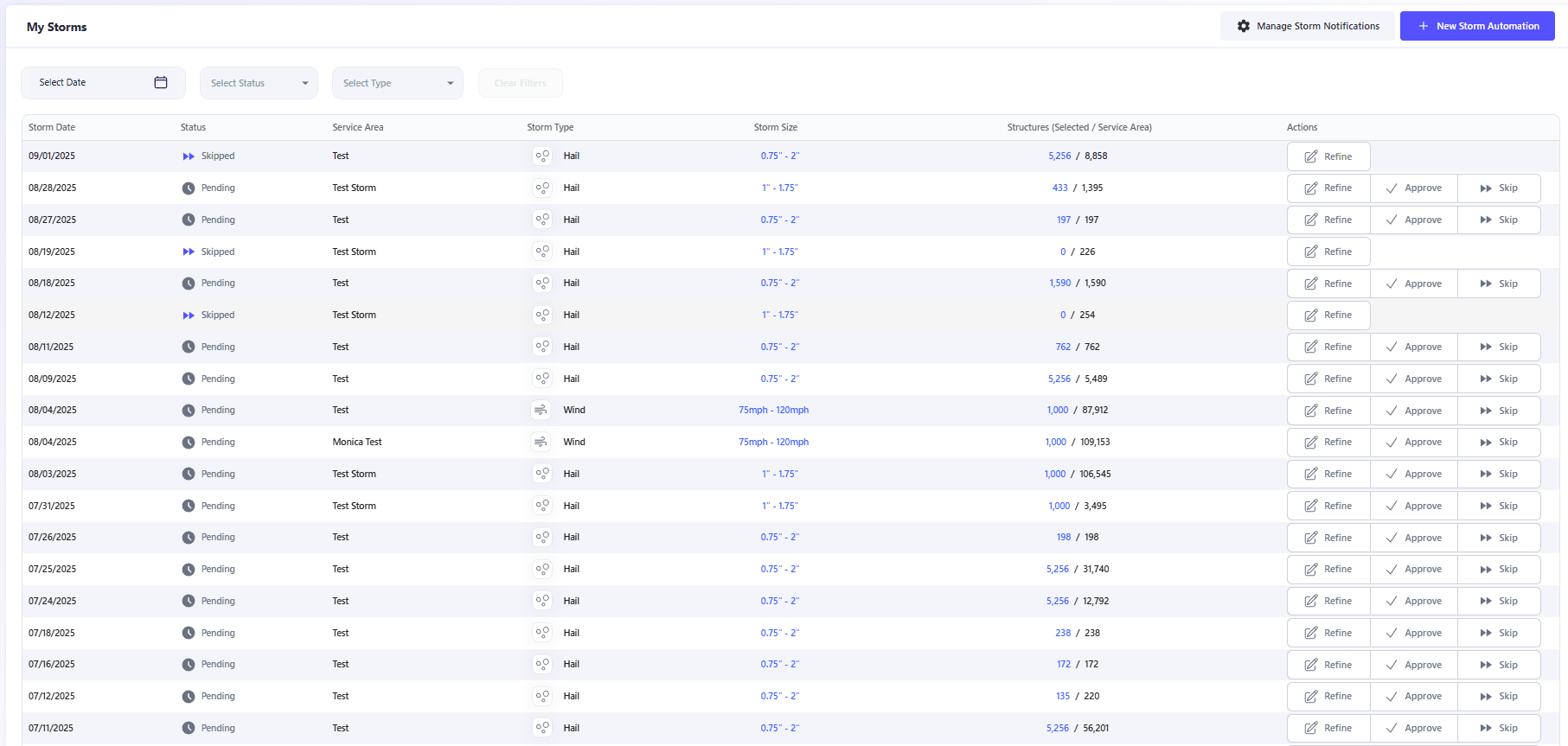Approve the 08/09/2025 storm
The height and width of the screenshot is (746, 1568).
pos(1414,379)
